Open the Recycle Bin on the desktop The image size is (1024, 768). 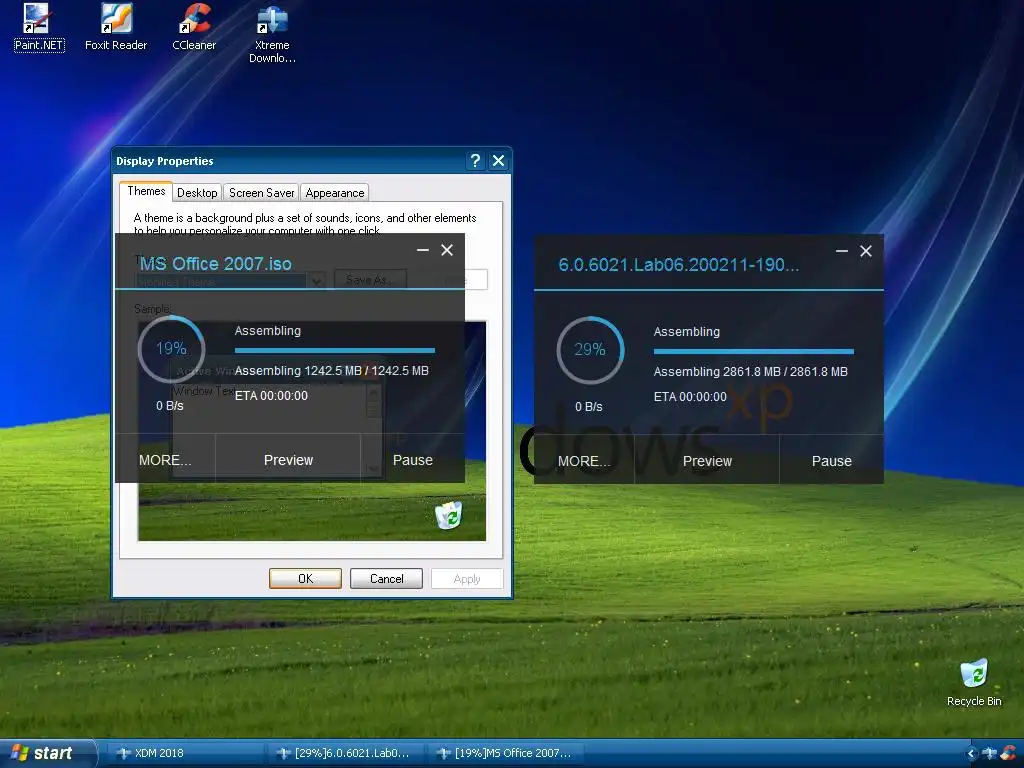click(974, 682)
